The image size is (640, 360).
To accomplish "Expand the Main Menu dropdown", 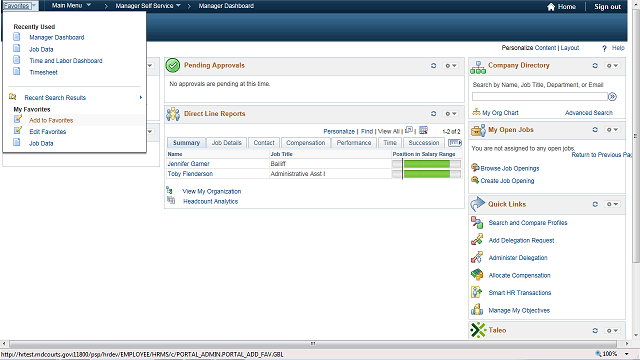I will coord(71,5).
